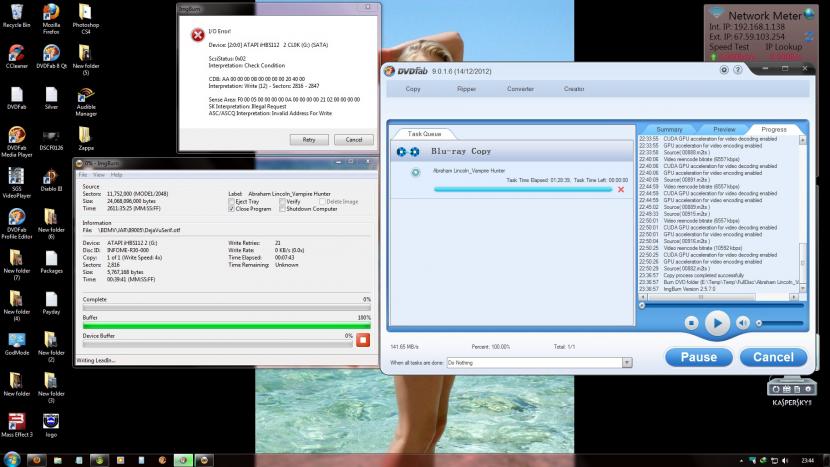Screen dimensions: 830x467
Task: Open the Recycle Bin desktop icon
Action: coord(14,12)
